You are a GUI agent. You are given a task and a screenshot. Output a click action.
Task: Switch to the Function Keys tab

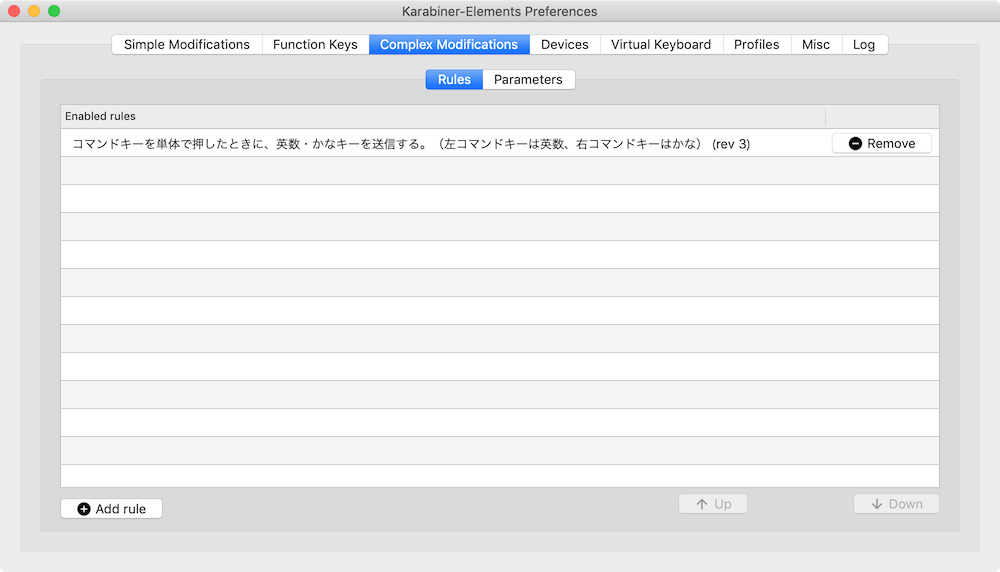pos(315,45)
